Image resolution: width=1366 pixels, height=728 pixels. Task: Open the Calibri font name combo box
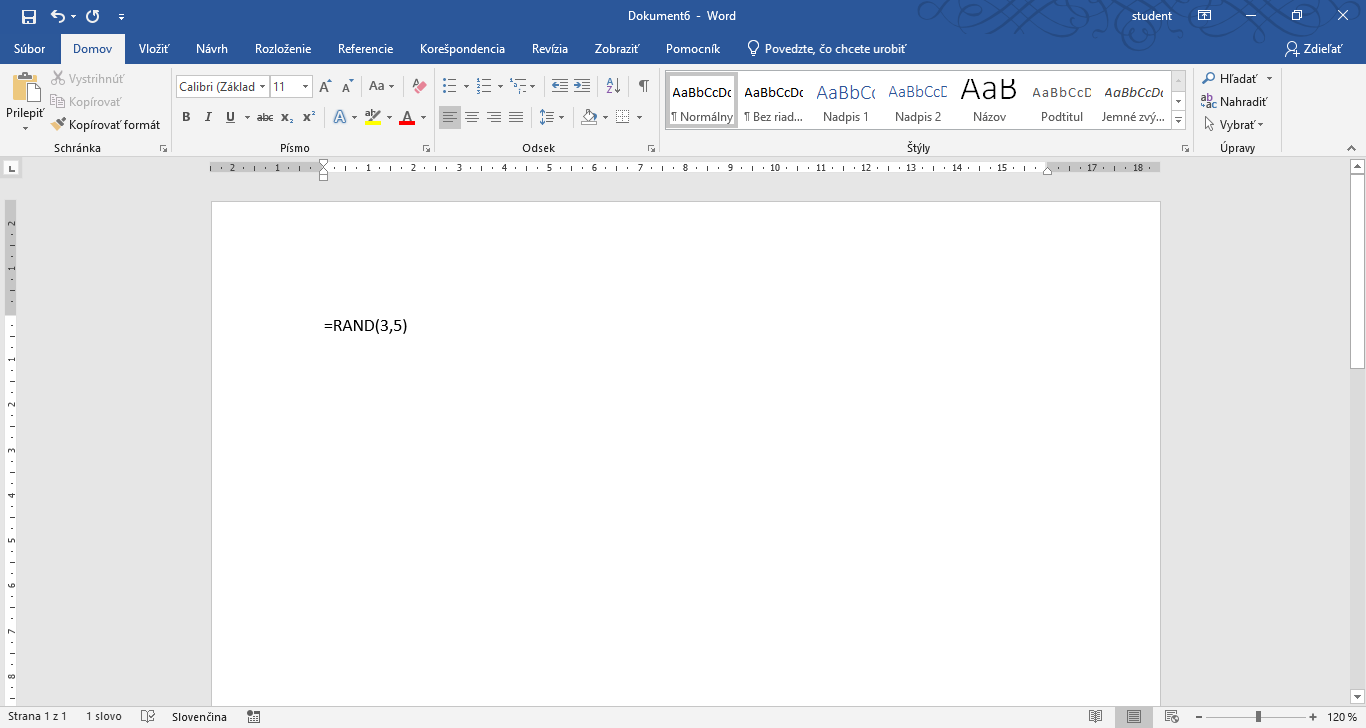(222, 87)
